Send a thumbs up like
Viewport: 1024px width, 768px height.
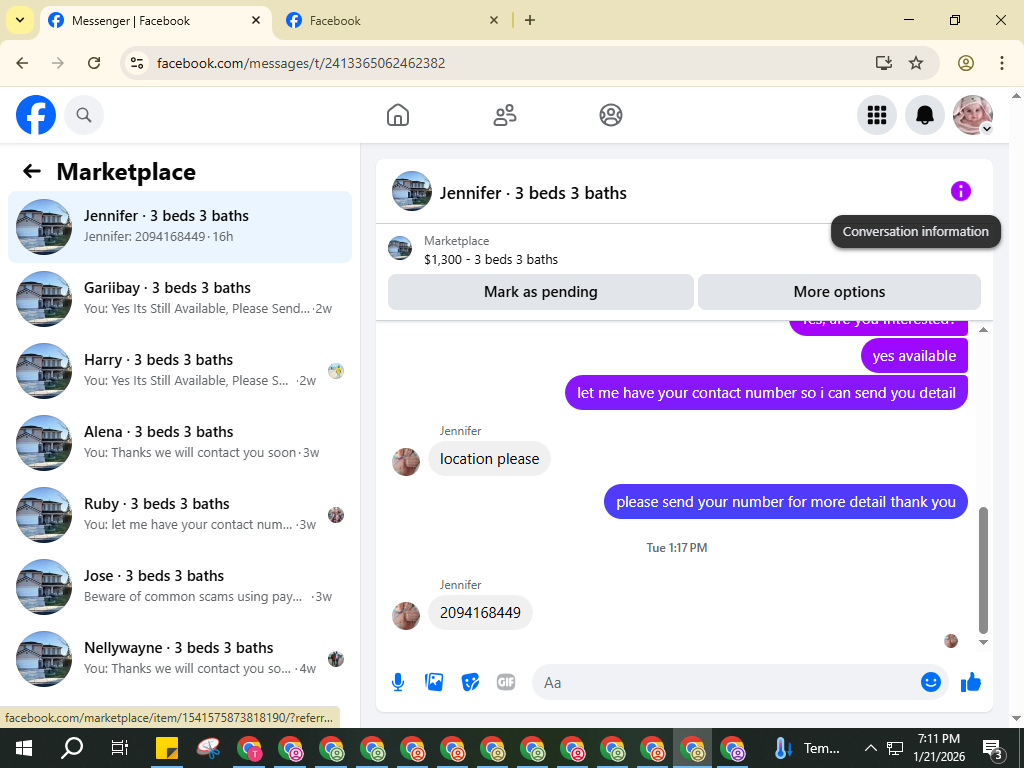click(x=971, y=682)
